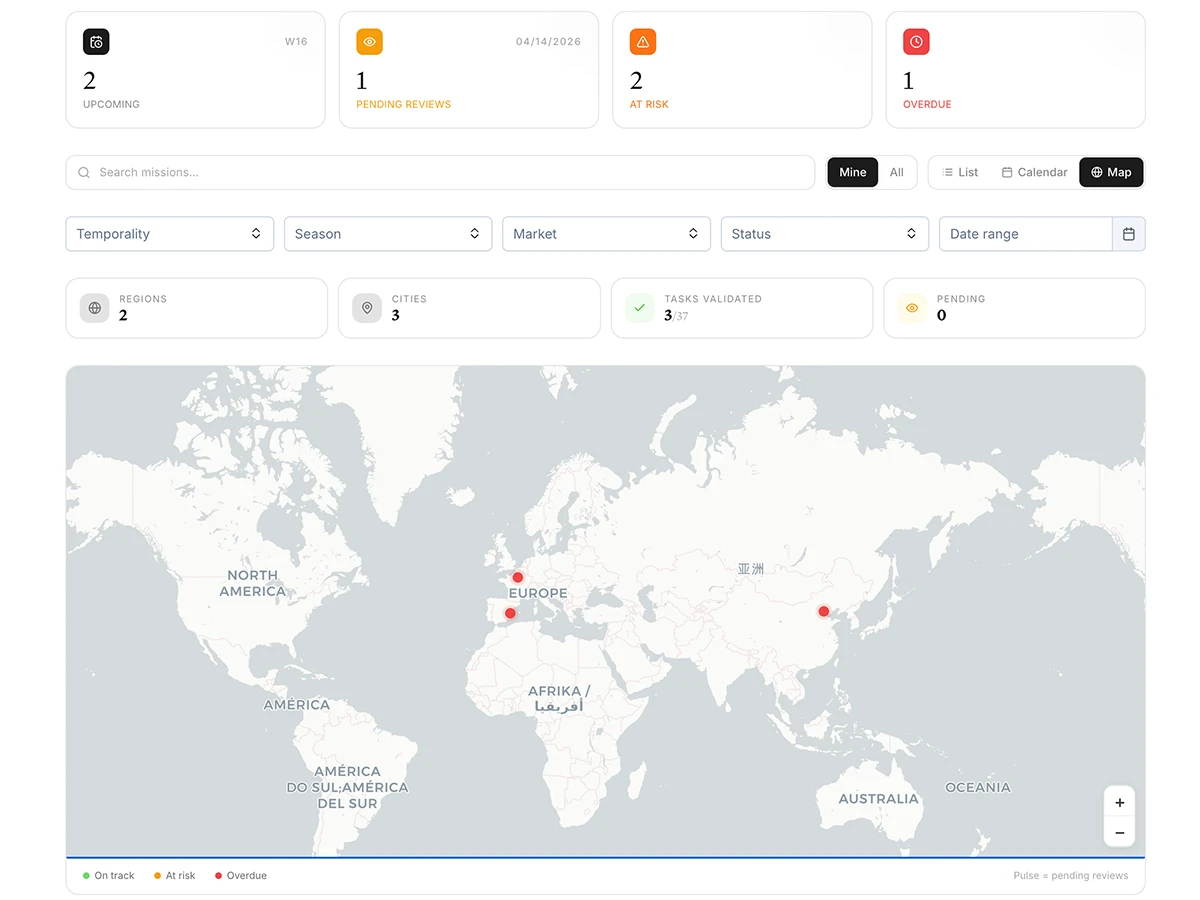Click the Map view button
The height and width of the screenshot is (900, 1200).
coord(1111,172)
